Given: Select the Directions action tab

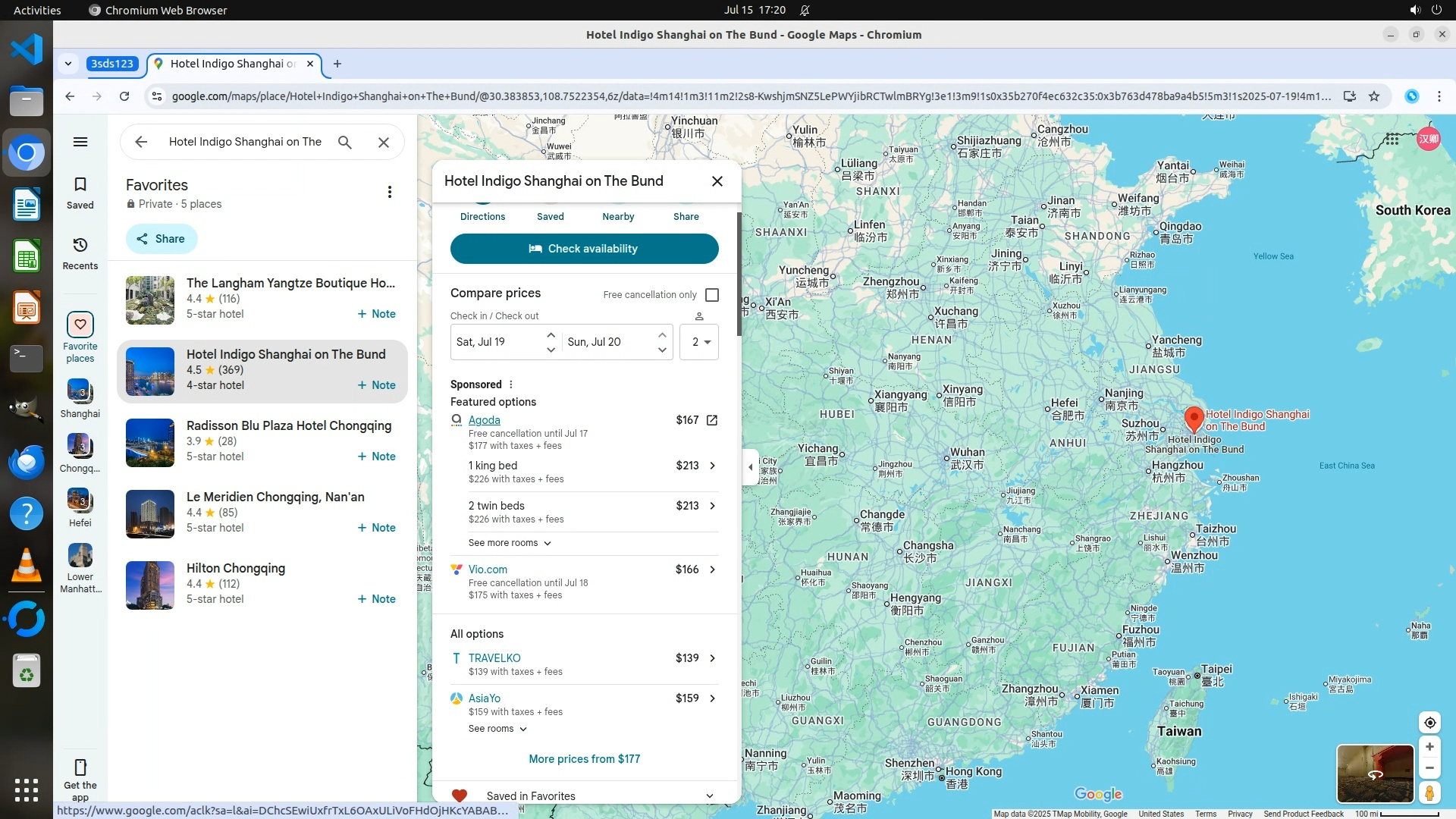Looking at the screenshot, I should point(482,216).
